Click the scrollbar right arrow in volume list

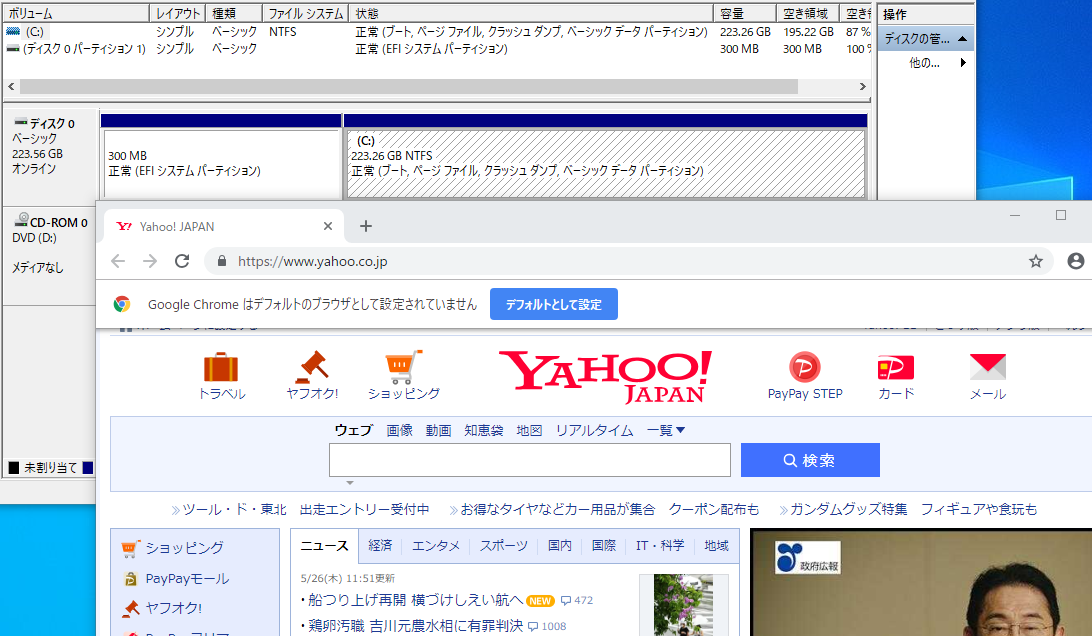click(862, 86)
